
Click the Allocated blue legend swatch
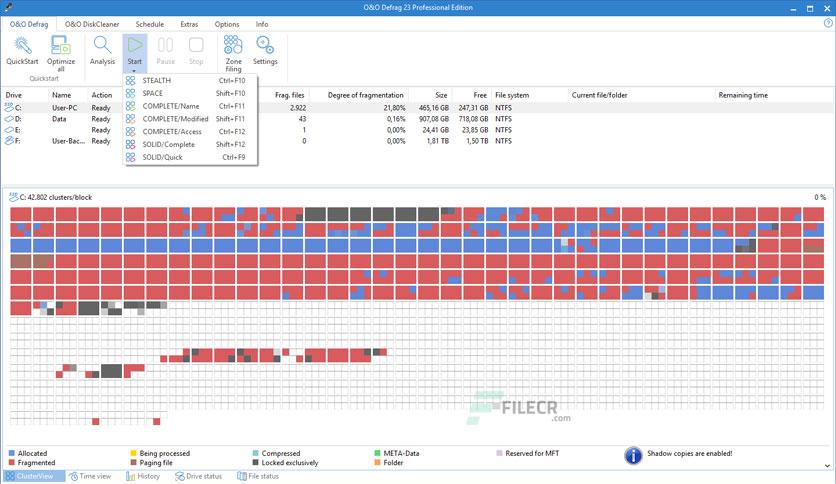click(x=12, y=453)
